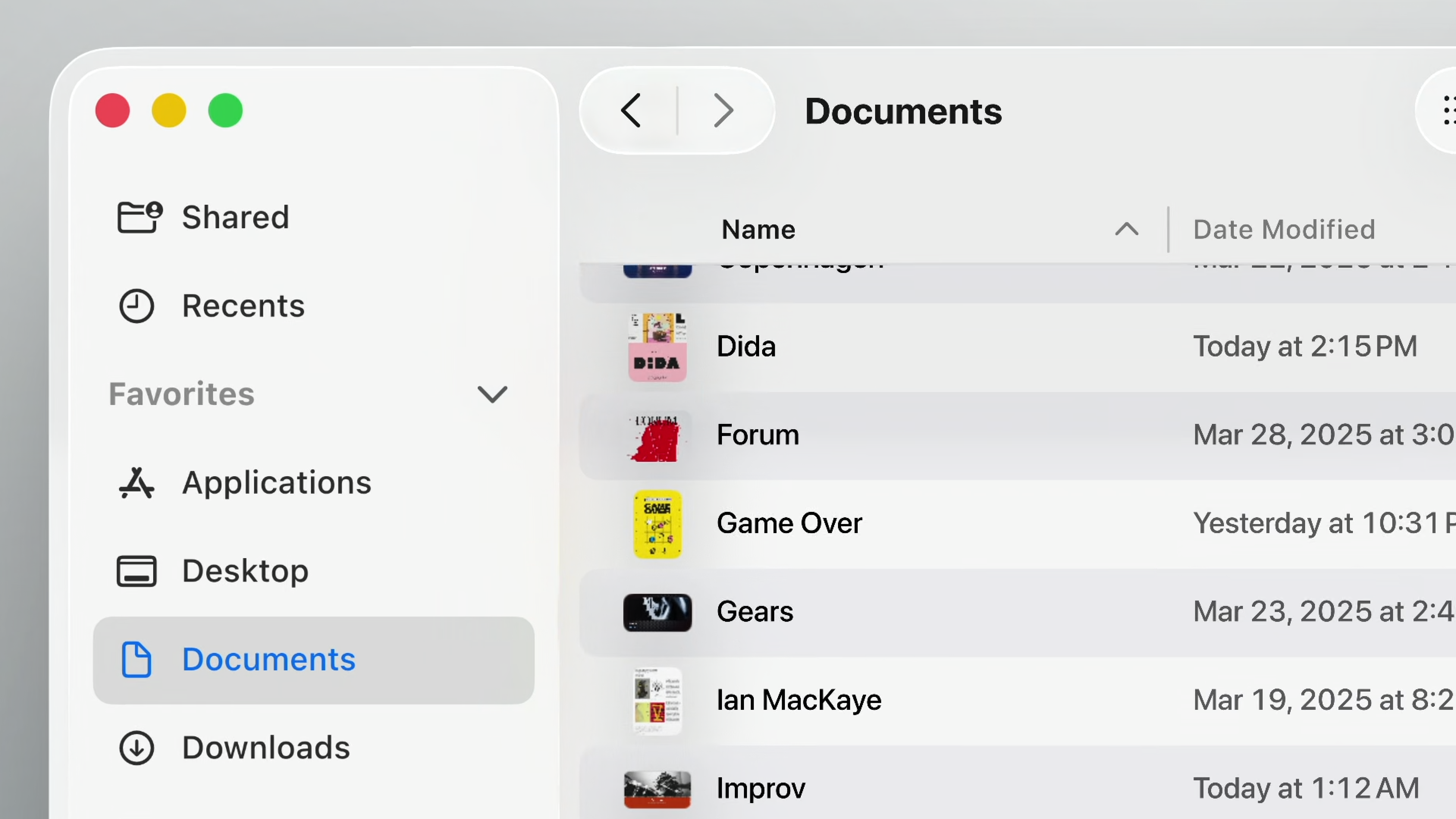The width and height of the screenshot is (1456, 819).
Task: Sort by Date Modified column
Action: [1284, 230]
